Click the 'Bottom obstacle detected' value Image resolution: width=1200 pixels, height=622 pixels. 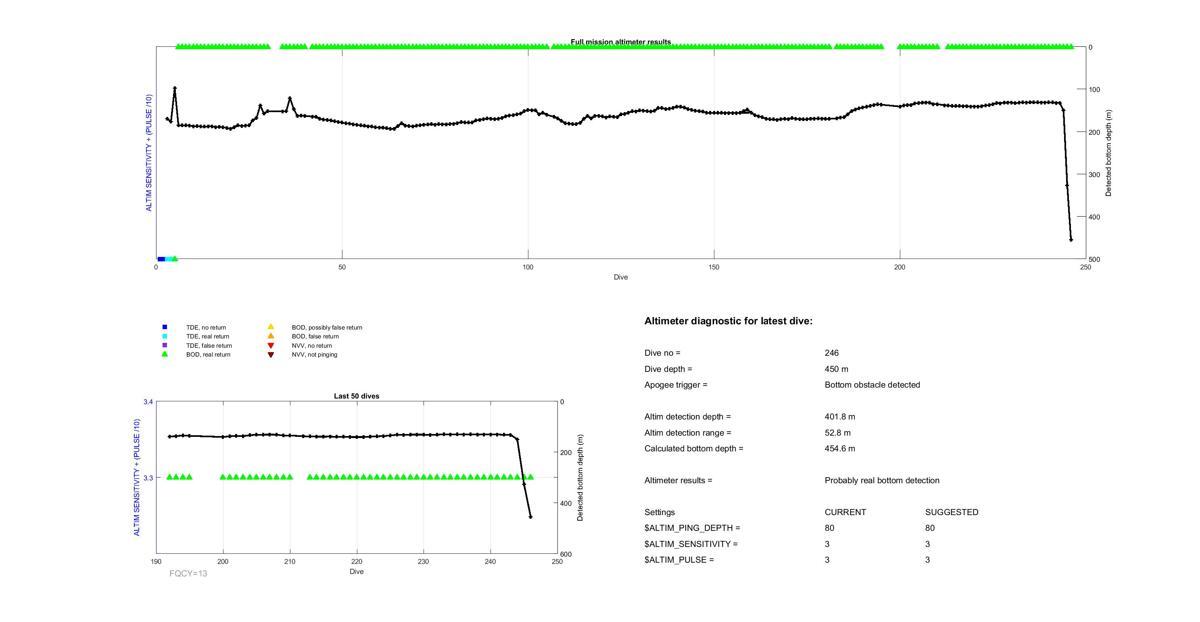click(872, 385)
